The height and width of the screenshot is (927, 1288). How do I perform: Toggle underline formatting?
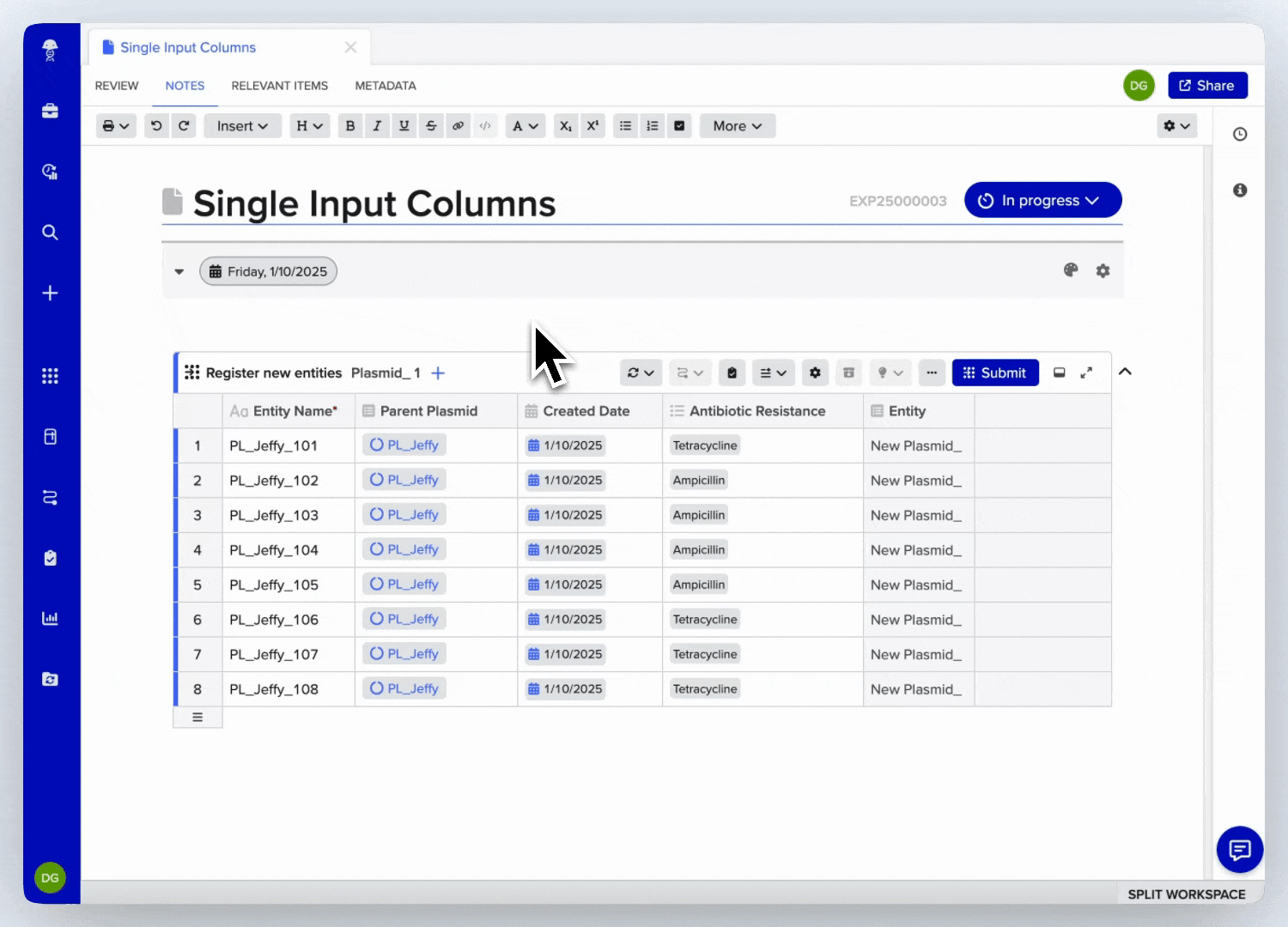click(x=404, y=126)
